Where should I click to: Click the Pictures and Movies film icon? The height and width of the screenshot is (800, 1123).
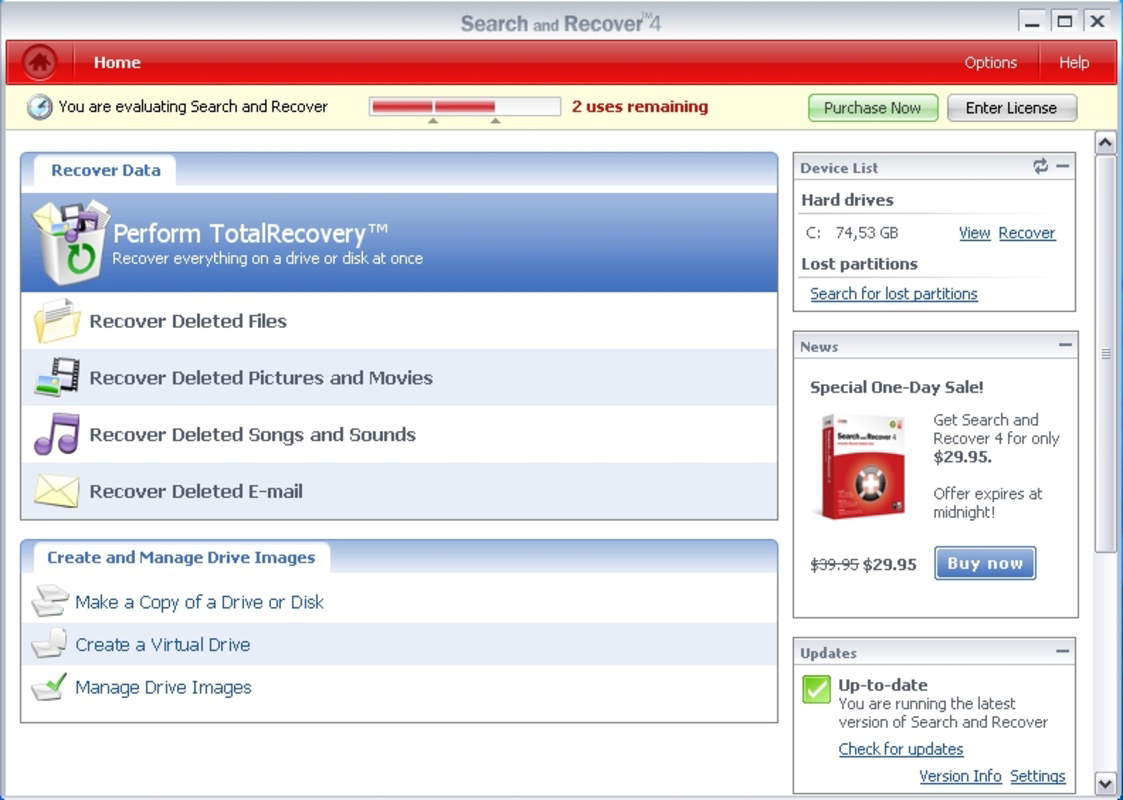[57, 377]
